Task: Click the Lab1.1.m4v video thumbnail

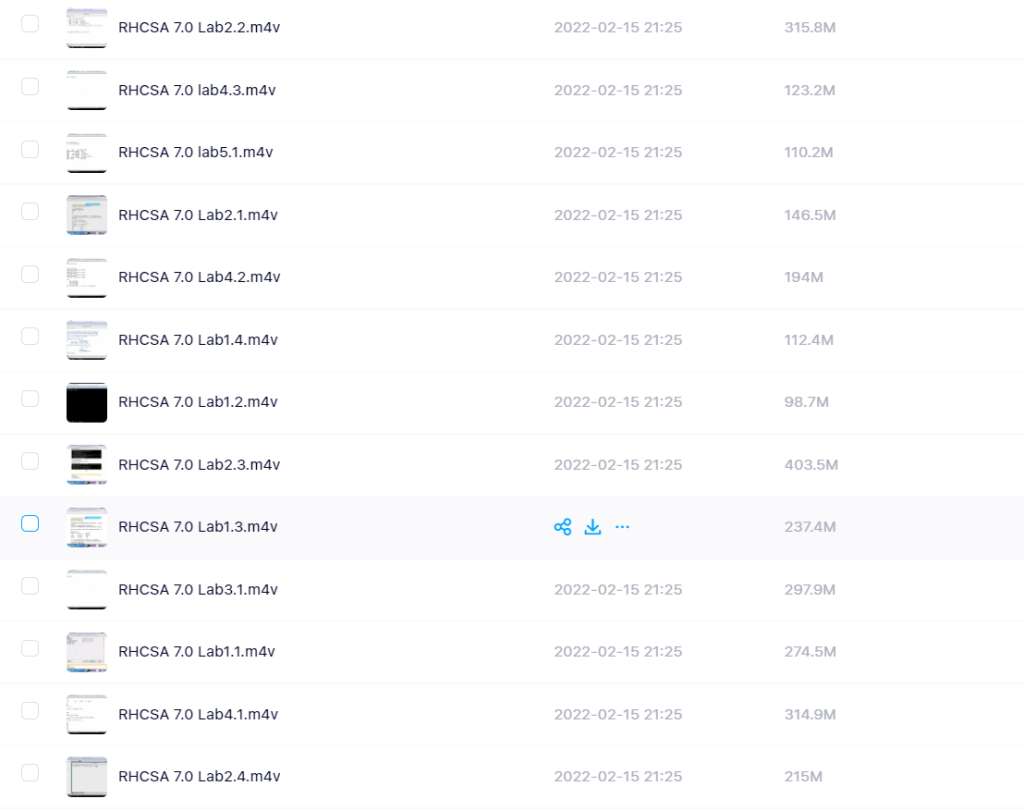Action: click(x=86, y=652)
